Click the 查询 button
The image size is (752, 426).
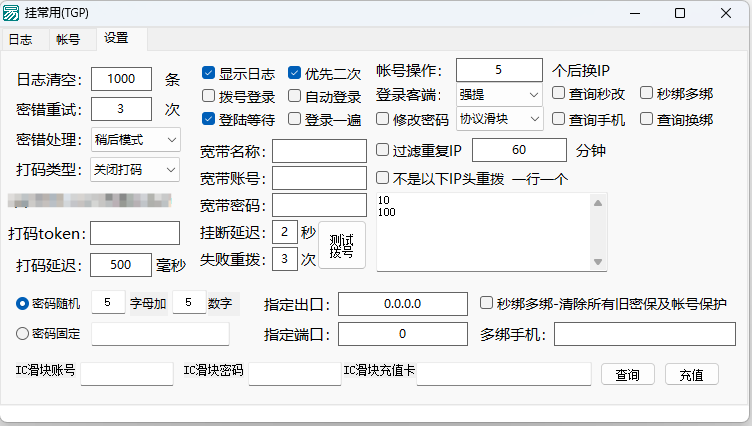[627, 375]
